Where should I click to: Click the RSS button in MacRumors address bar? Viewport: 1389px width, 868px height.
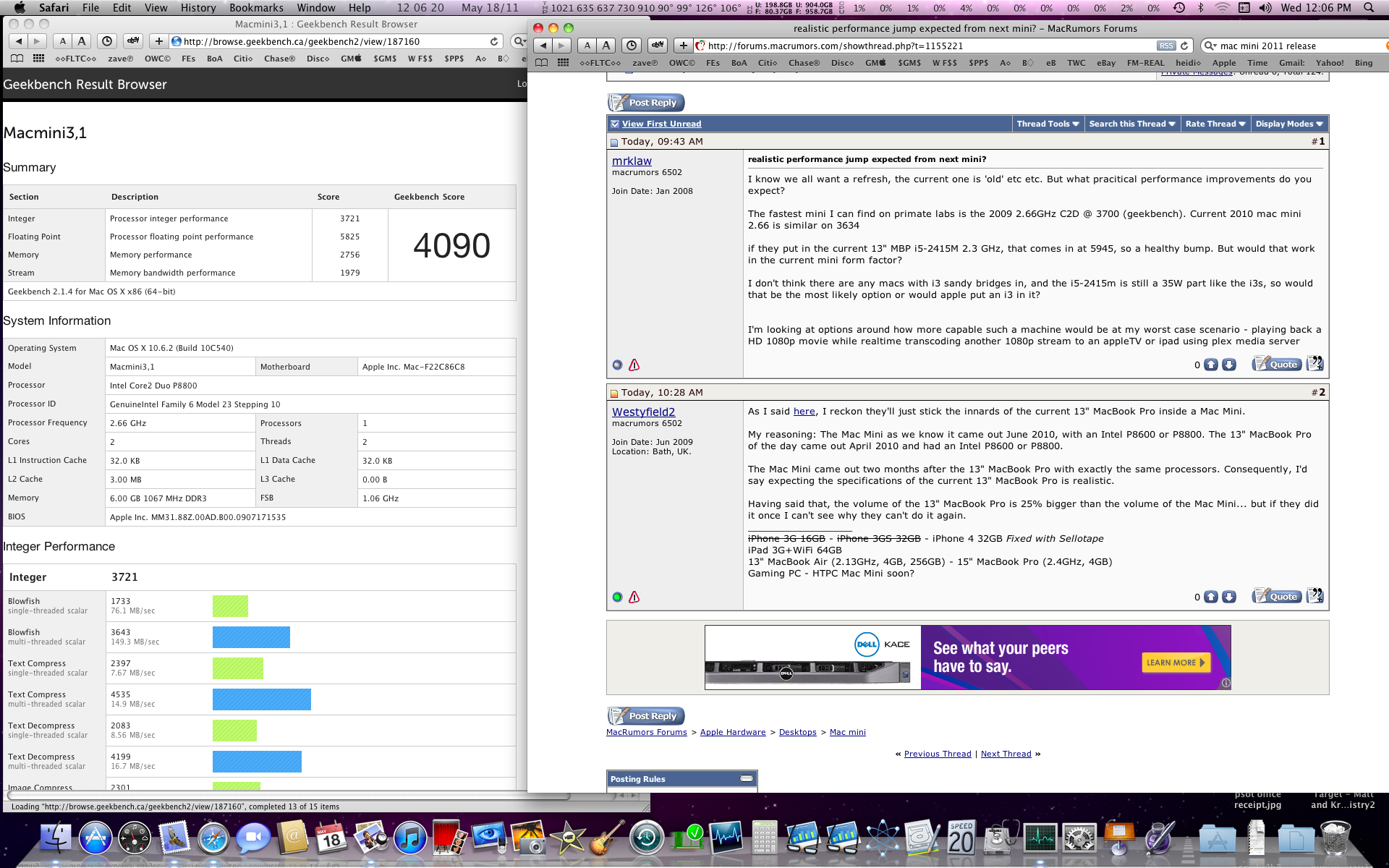point(1165,46)
